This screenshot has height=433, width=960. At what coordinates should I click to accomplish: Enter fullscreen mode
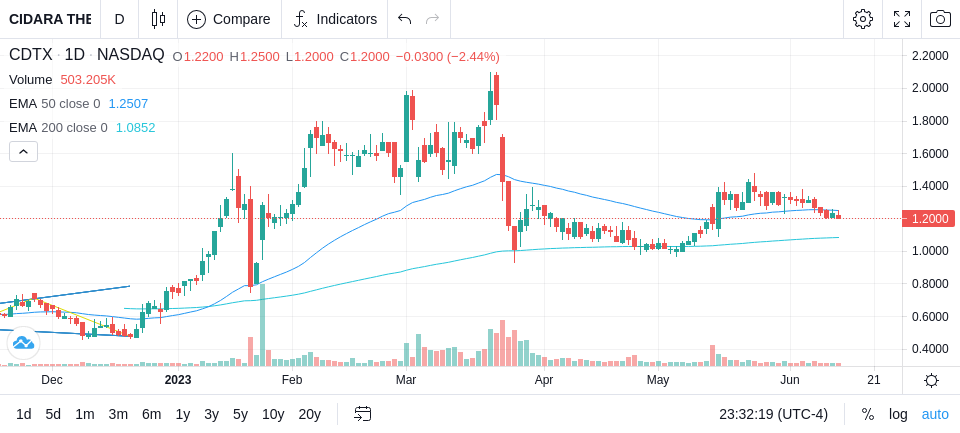tap(902, 19)
